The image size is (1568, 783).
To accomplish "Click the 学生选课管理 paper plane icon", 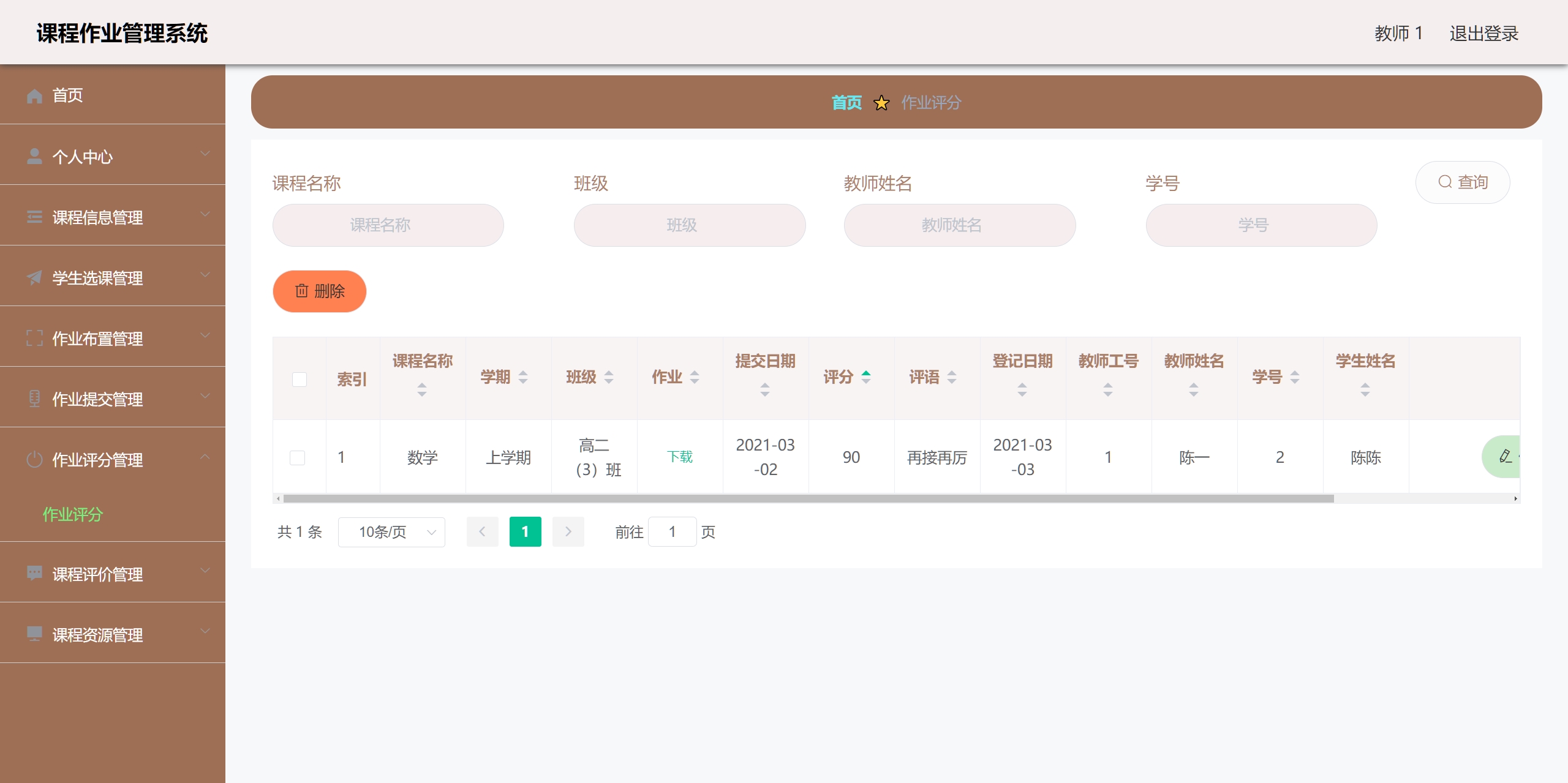I will [34, 277].
